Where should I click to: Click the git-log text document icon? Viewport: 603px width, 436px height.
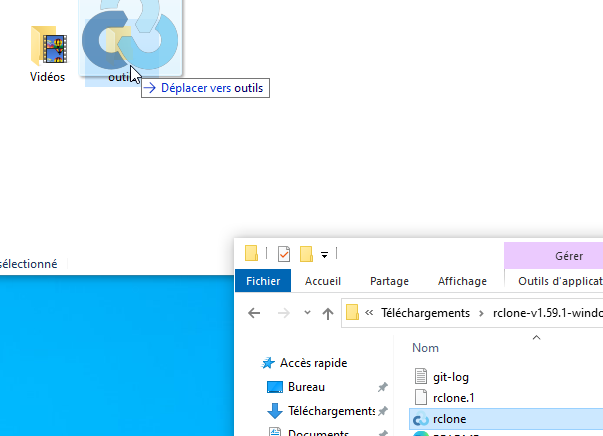click(x=421, y=376)
